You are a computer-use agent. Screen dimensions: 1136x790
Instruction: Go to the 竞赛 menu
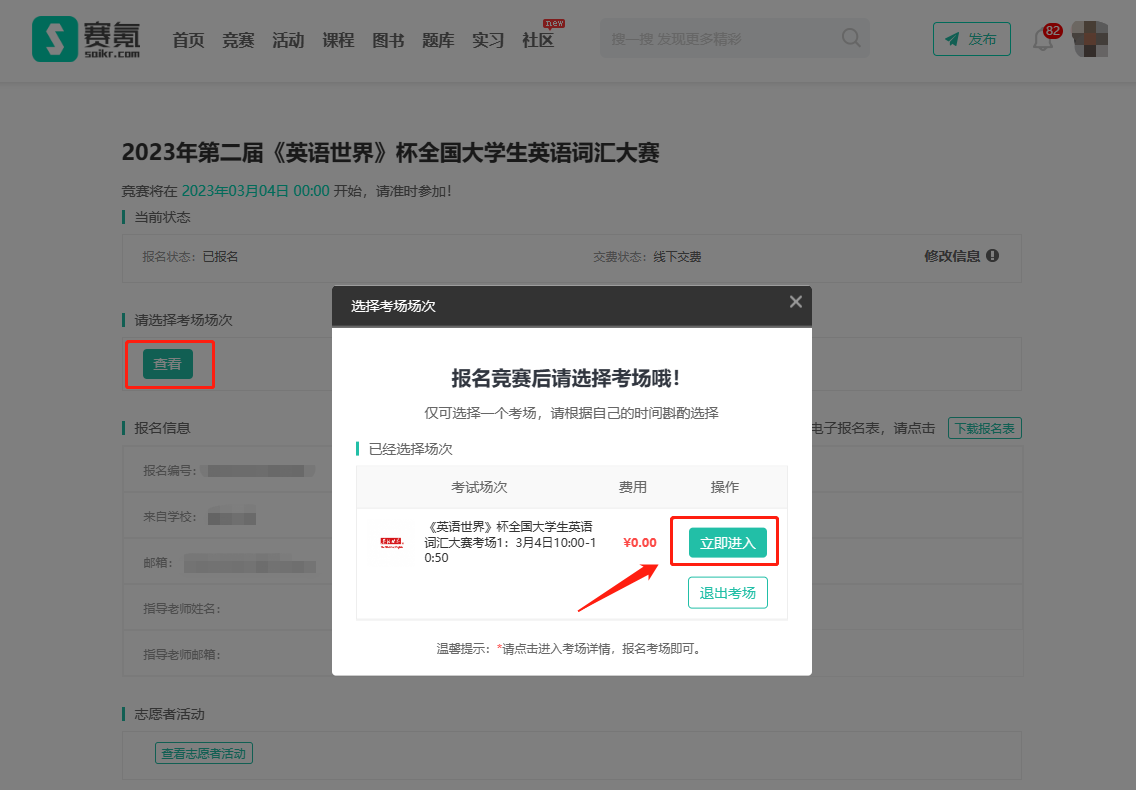238,40
